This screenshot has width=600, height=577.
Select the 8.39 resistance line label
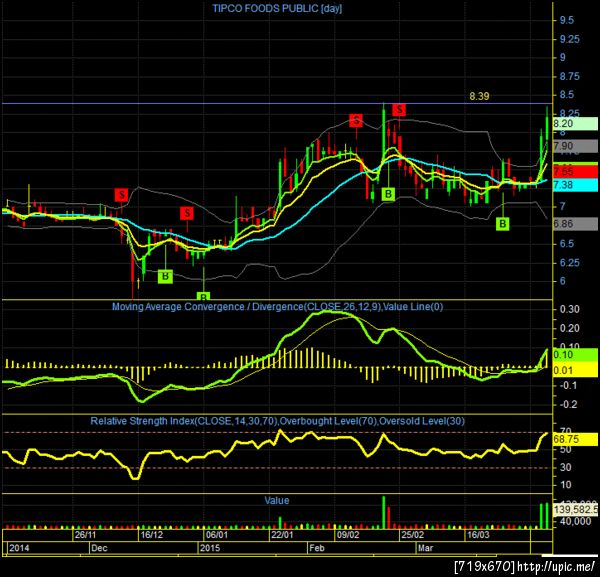(479, 96)
